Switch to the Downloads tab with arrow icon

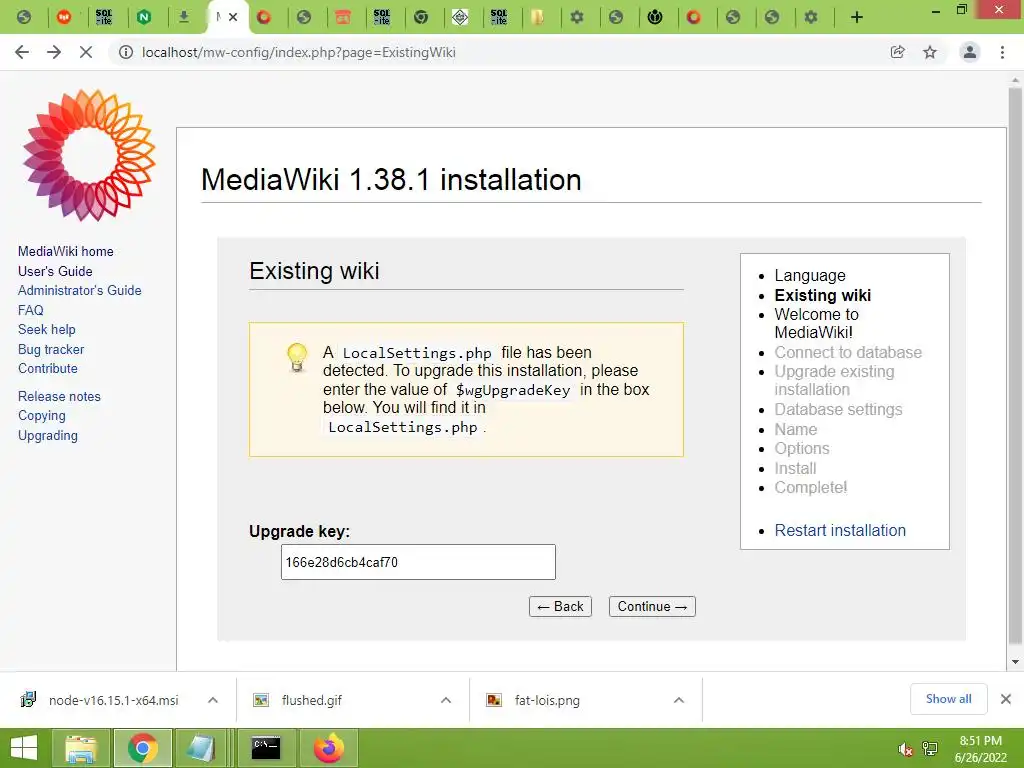coord(184,17)
